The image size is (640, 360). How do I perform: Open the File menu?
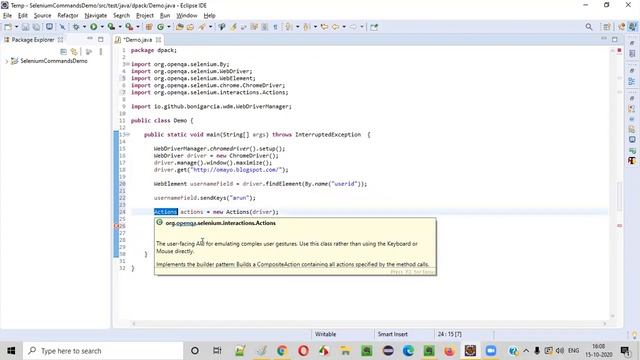coord(7,16)
